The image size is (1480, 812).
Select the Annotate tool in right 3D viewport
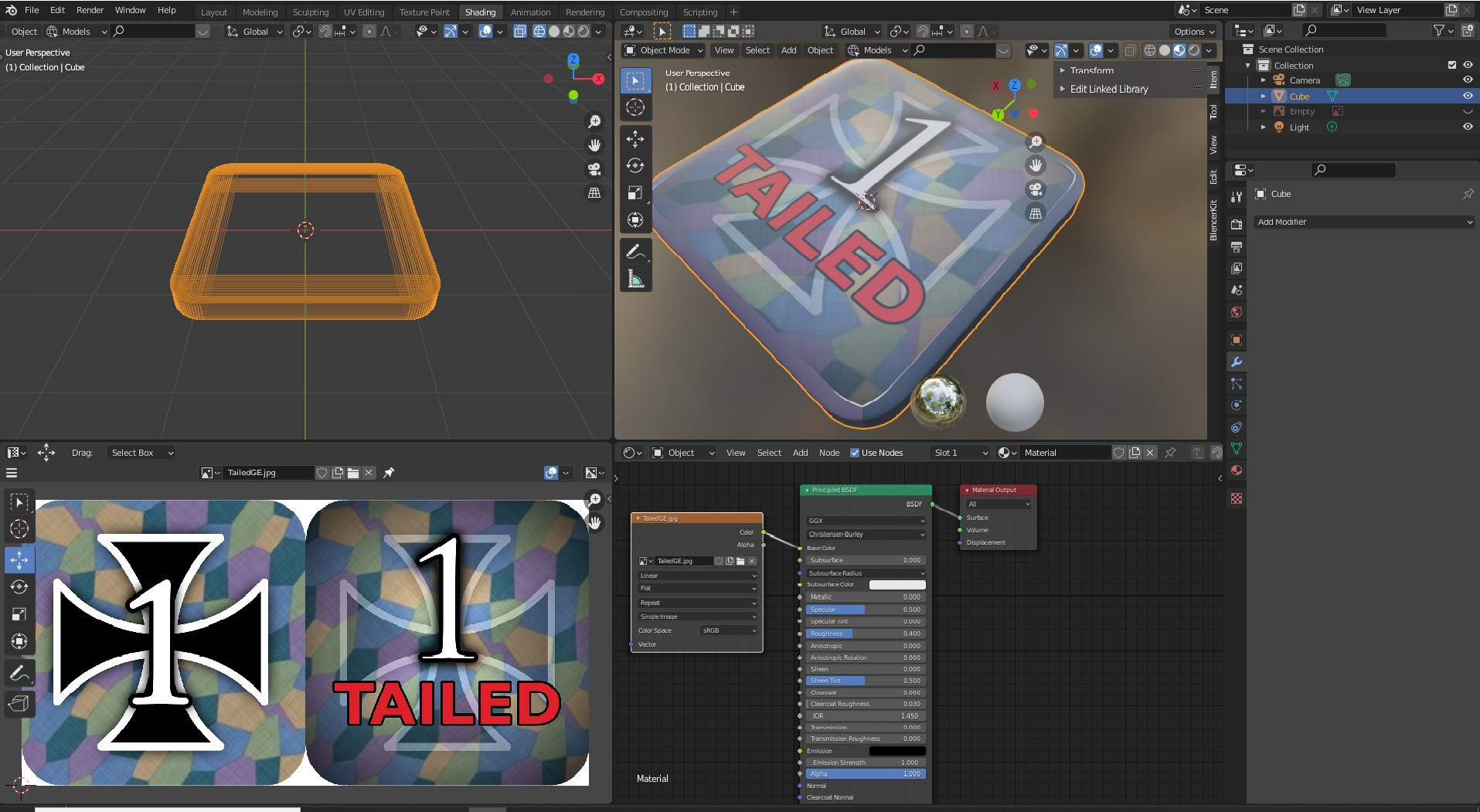[x=635, y=251]
